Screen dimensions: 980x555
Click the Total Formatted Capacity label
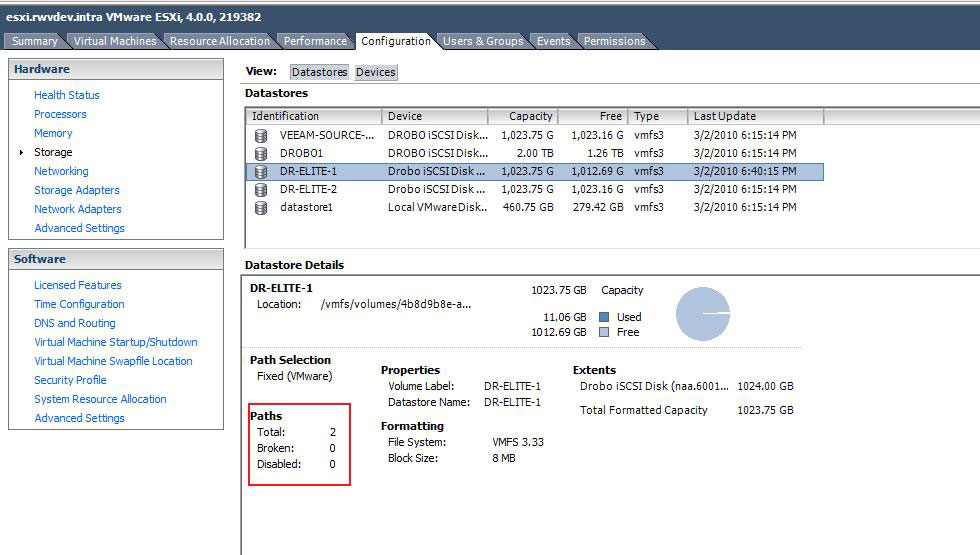644,410
